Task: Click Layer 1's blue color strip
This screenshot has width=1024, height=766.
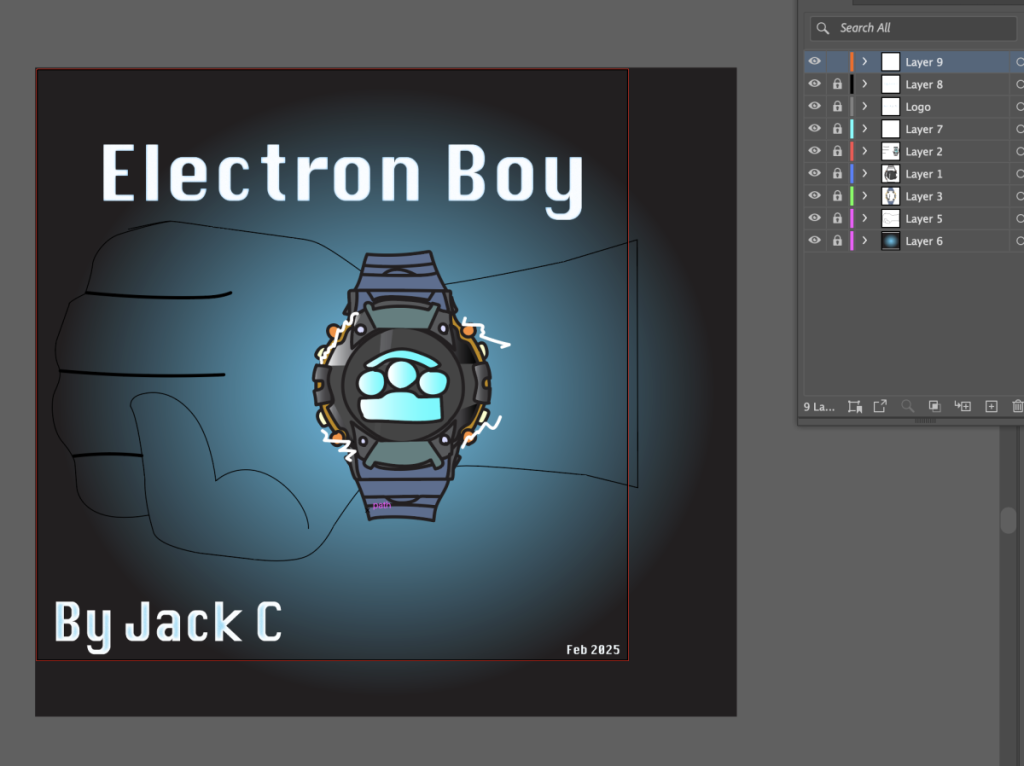Action: tap(852, 174)
